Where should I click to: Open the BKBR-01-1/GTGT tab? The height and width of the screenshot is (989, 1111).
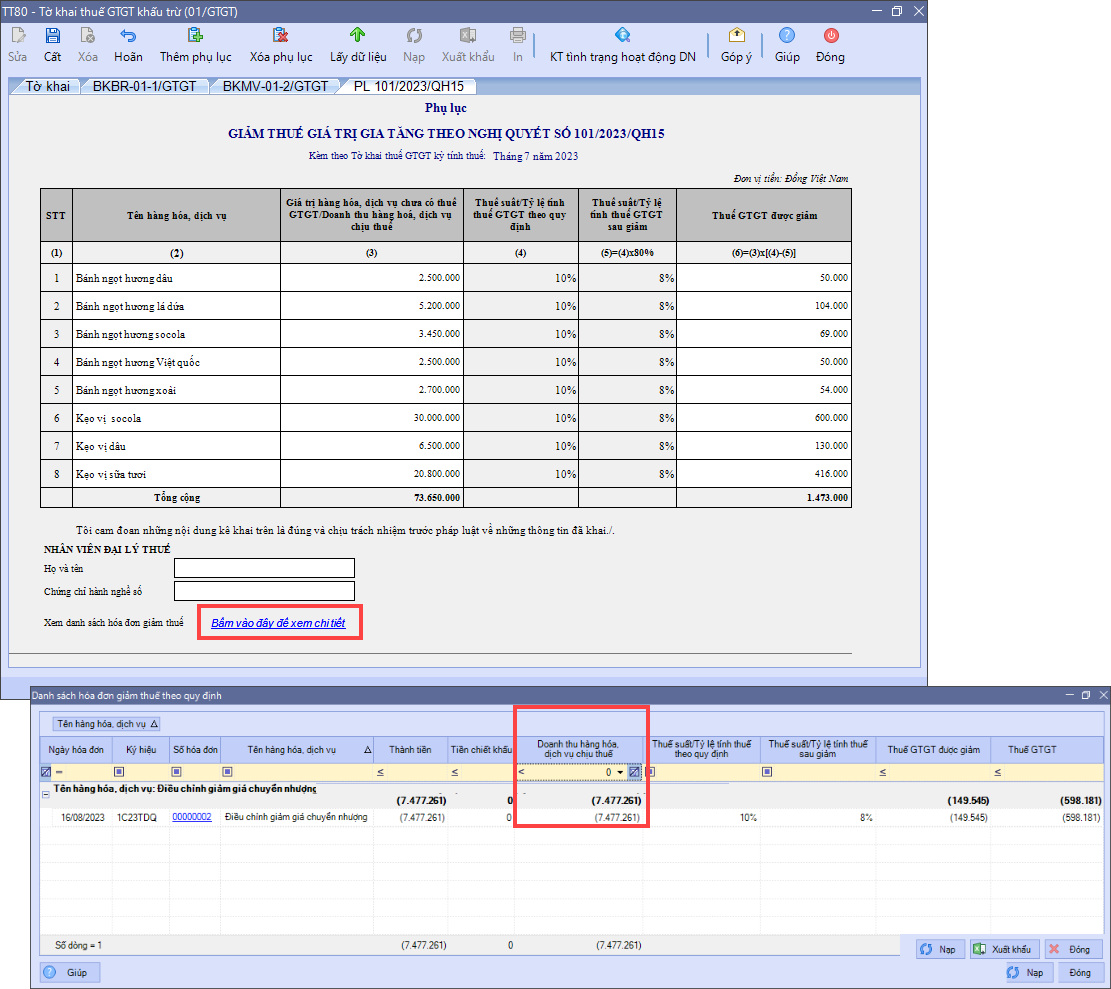pos(144,87)
